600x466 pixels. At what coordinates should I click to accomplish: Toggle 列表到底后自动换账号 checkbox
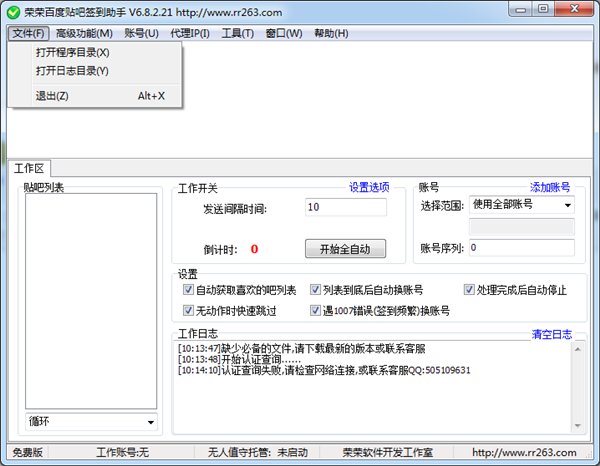315,290
